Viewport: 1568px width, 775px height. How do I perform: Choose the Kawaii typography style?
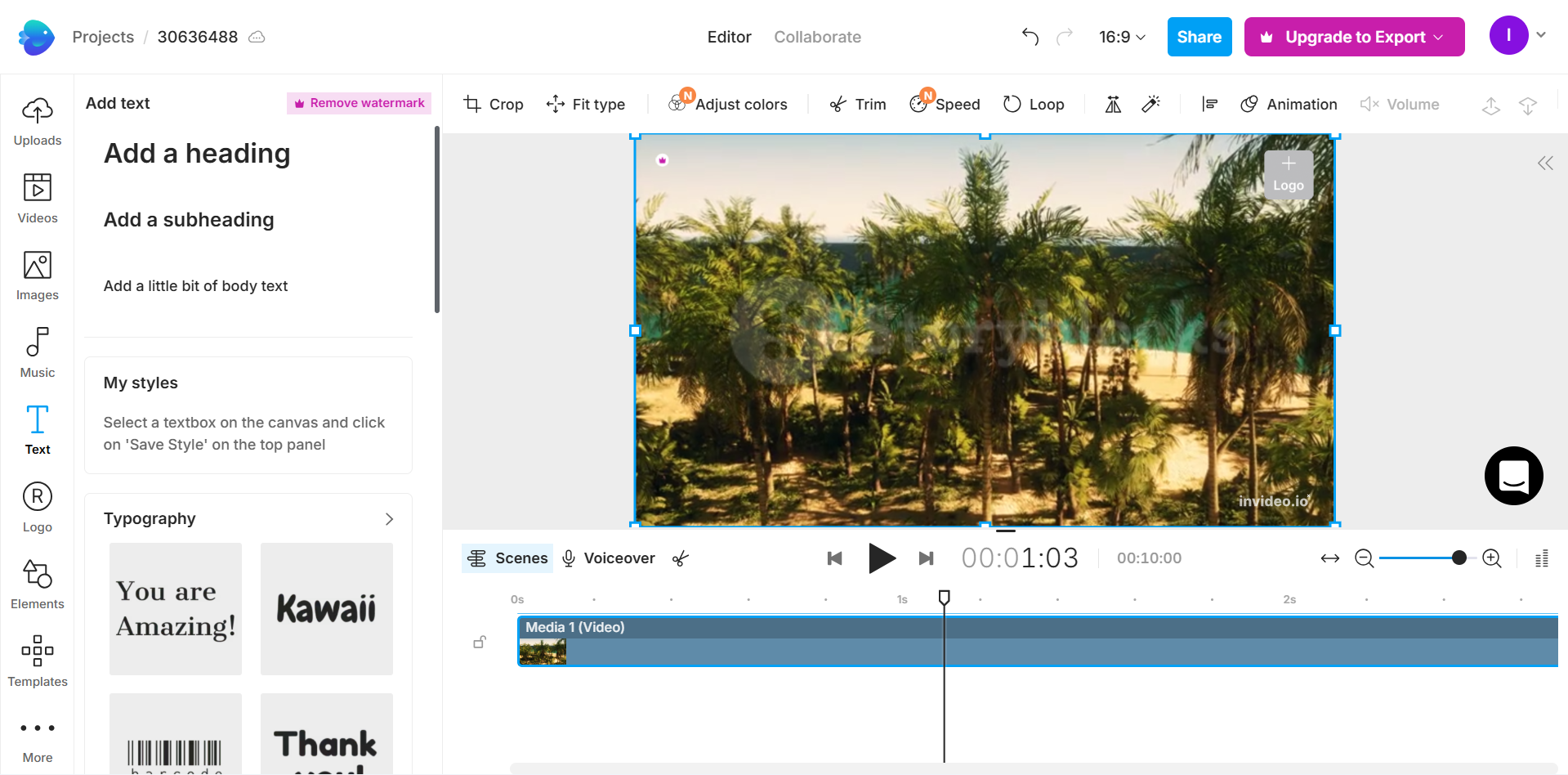(327, 609)
